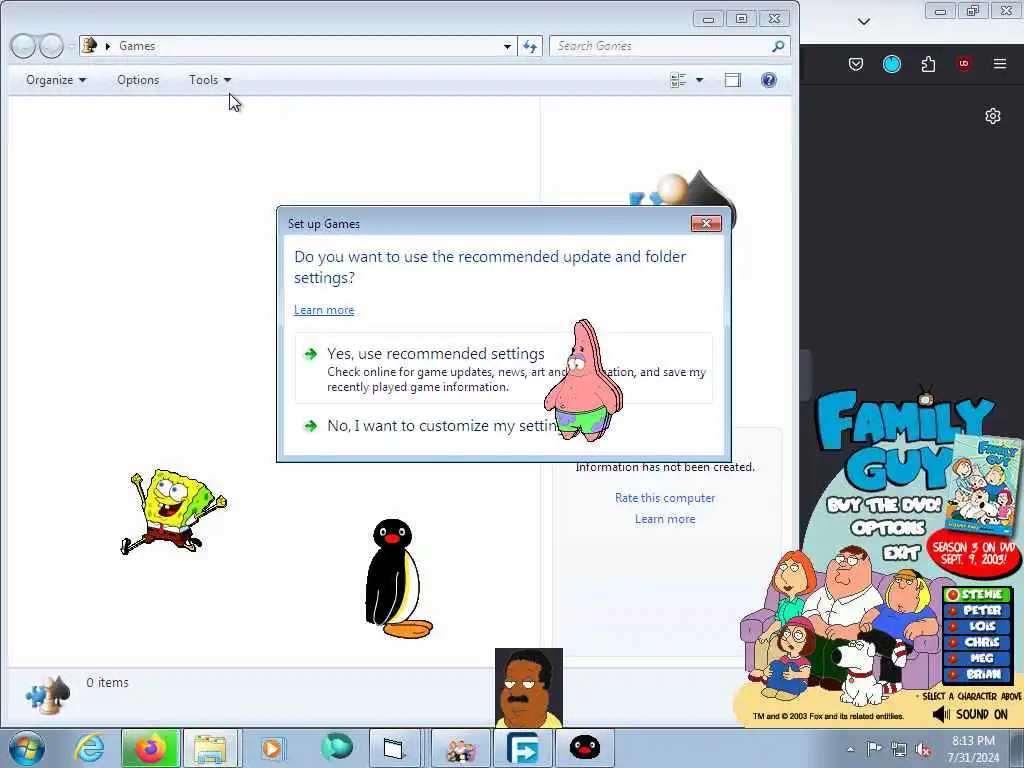Open Firefox list all tabs chevron
The width and height of the screenshot is (1024, 768).
click(x=863, y=22)
